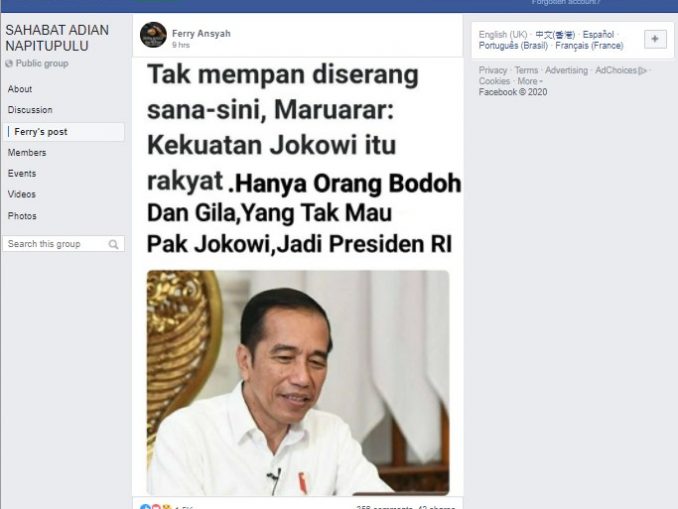Viewport: 678px width, 509px height.
Task: Click Ferry Ansyah's profile picture
Action: (x=153, y=35)
